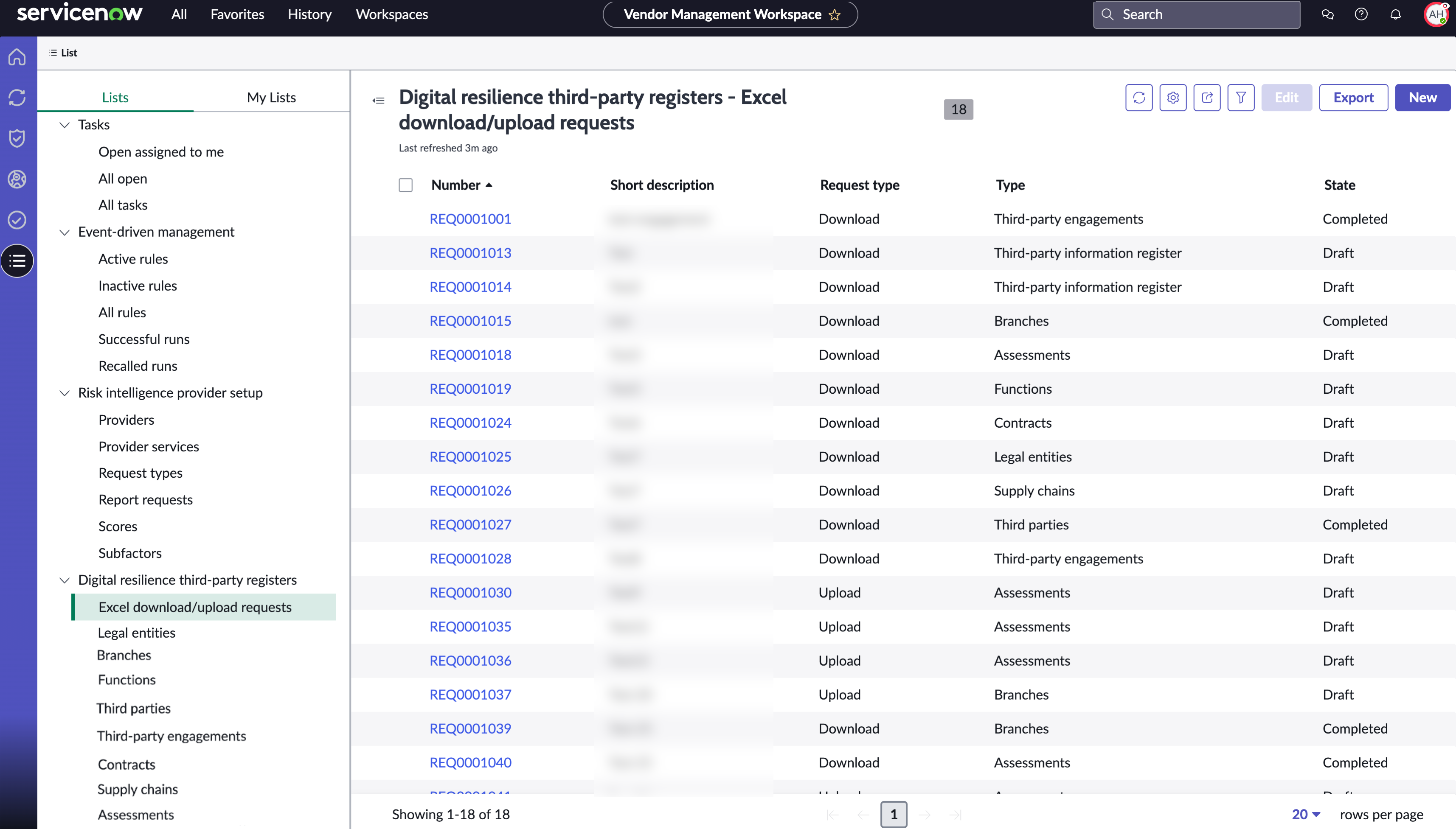Open record REQ0001030

pos(470,593)
